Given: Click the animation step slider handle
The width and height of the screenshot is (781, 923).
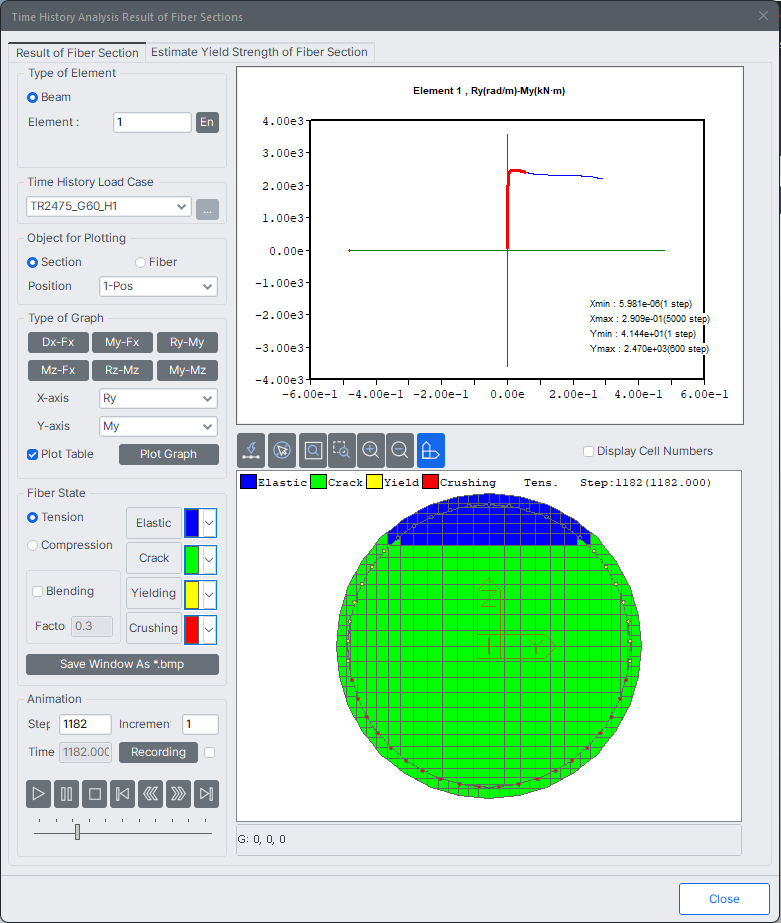Looking at the screenshot, I should coord(77,832).
